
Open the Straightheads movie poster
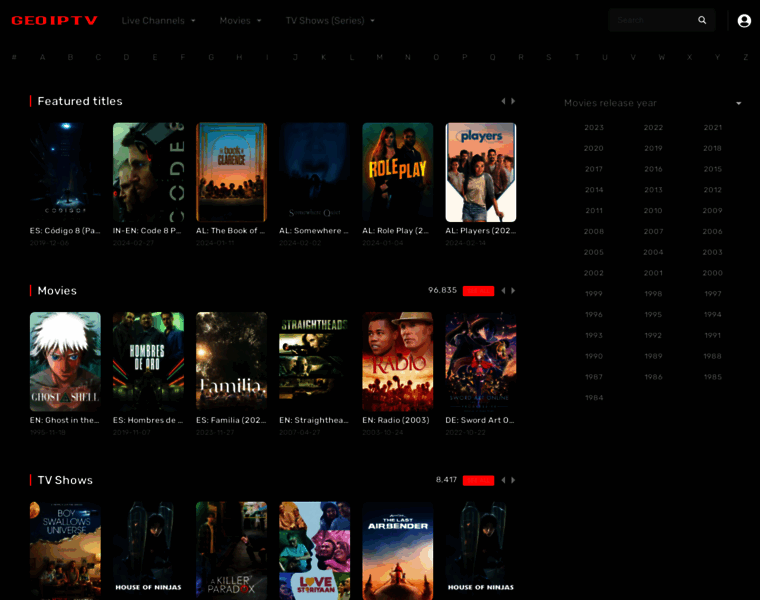coord(315,362)
